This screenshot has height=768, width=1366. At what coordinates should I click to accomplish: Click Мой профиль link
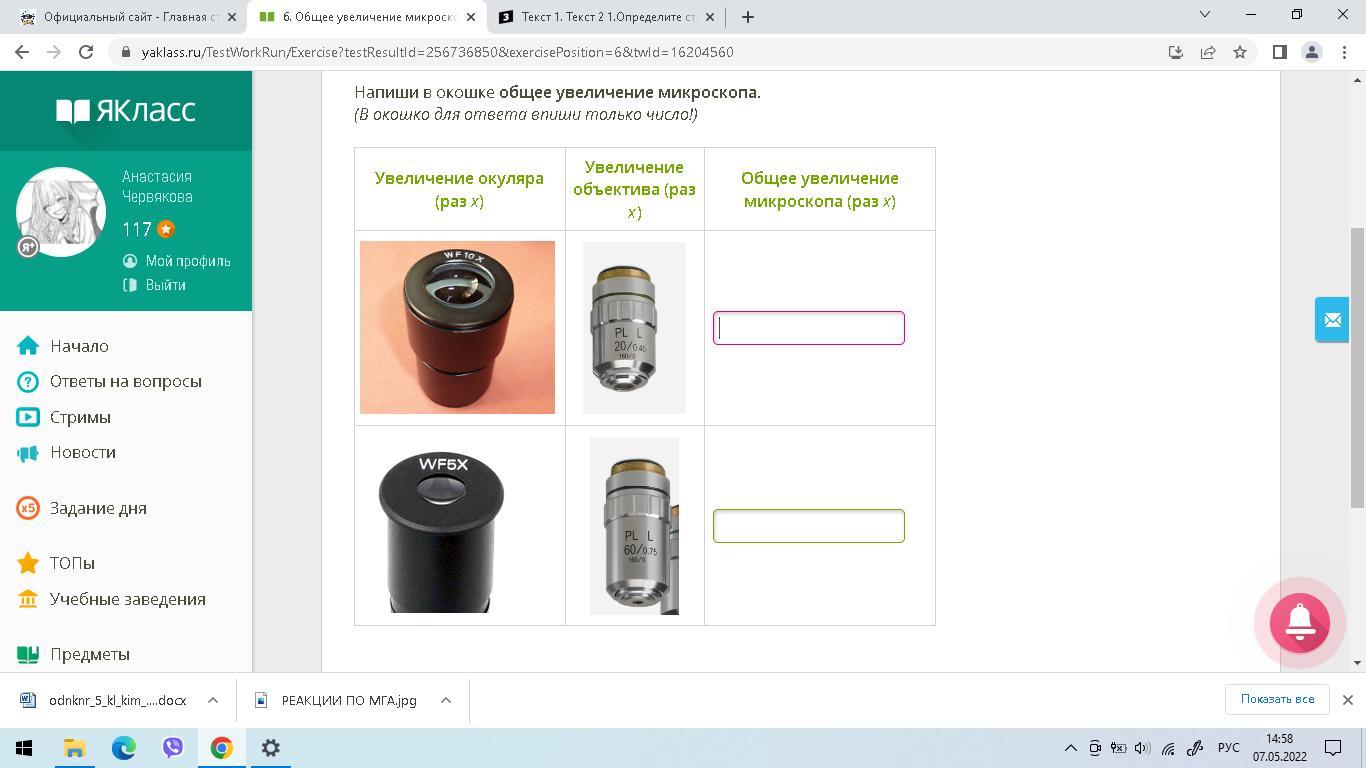tap(187, 261)
